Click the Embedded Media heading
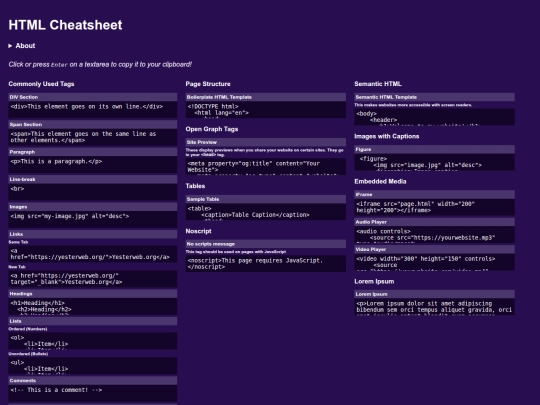Screen dimensions: 540x405 (x=380, y=181)
